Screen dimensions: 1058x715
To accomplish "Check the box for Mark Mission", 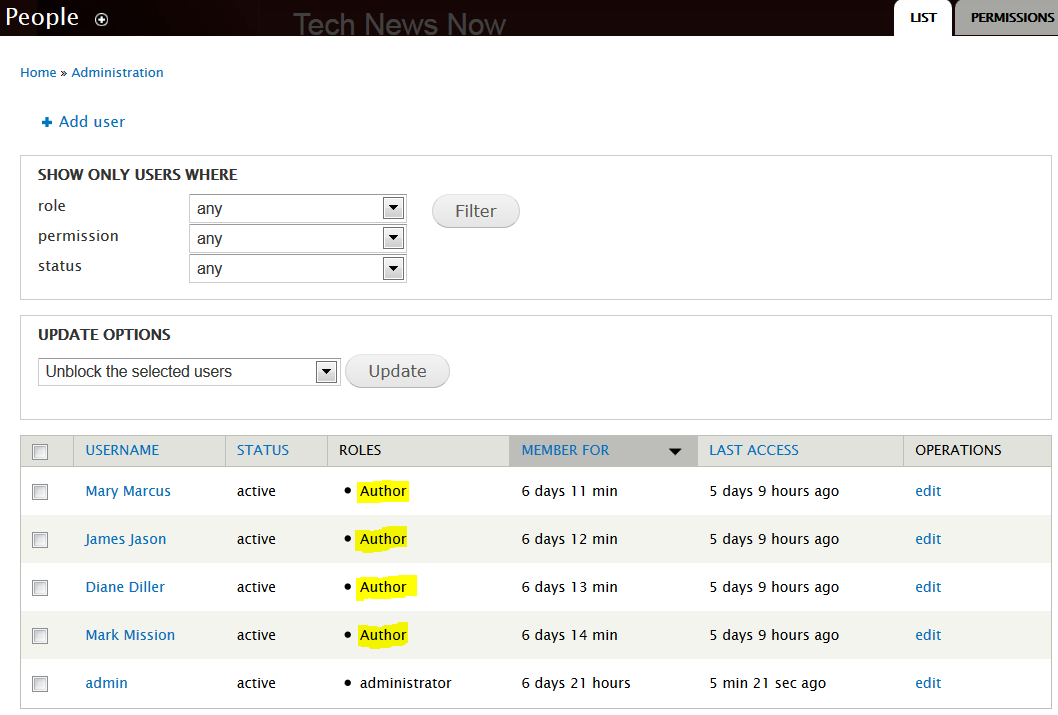I will [x=40, y=635].
